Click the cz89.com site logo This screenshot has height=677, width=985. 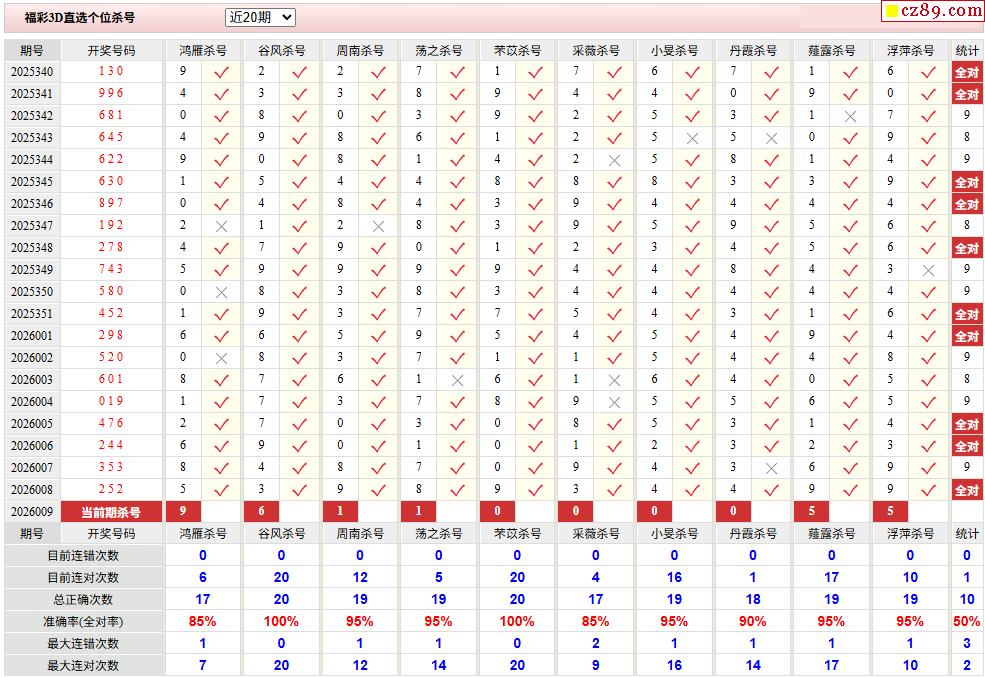932,11
